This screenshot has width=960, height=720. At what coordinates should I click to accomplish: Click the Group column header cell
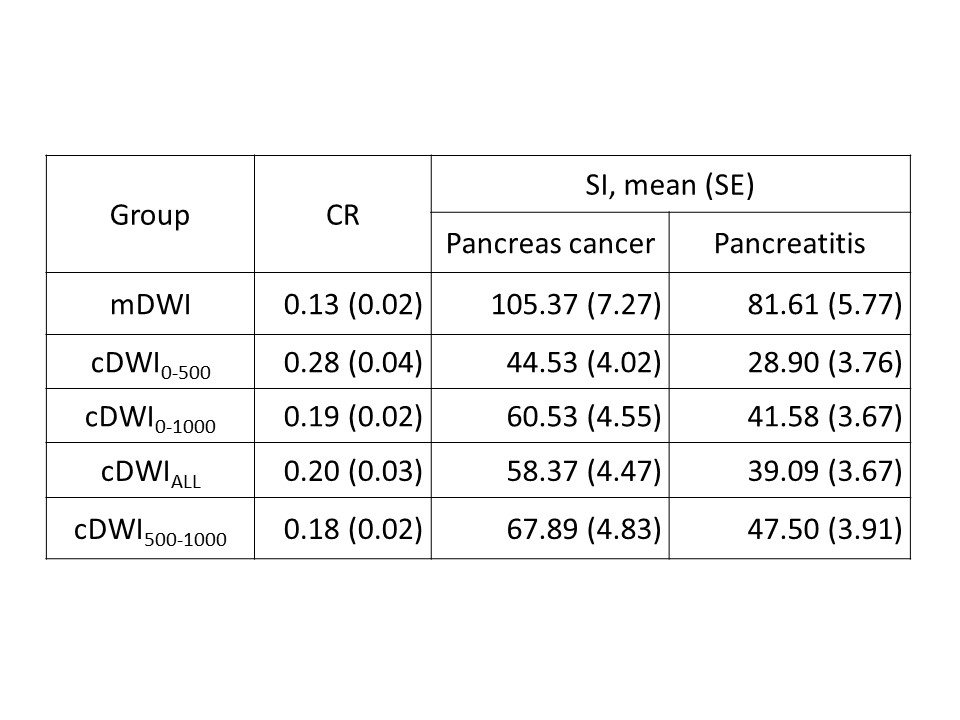coord(150,215)
